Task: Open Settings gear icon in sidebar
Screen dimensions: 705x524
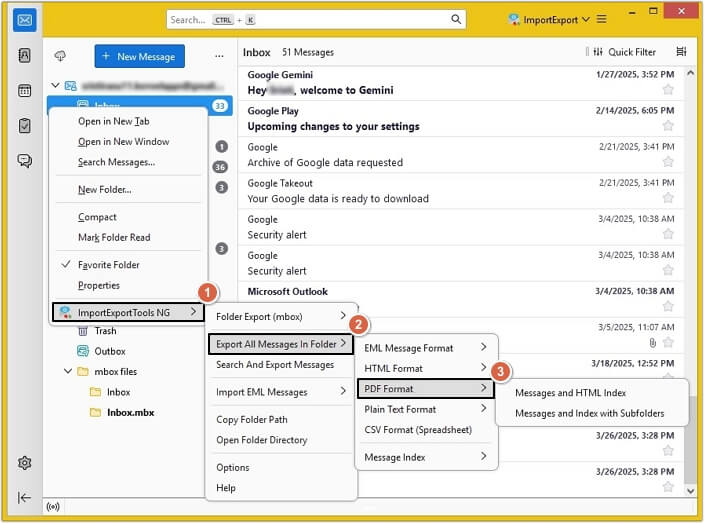Action: (x=25, y=463)
